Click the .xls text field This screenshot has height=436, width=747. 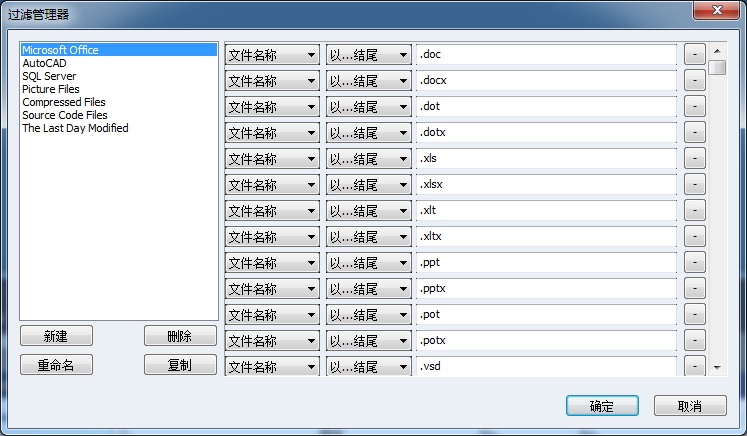click(x=546, y=158)
